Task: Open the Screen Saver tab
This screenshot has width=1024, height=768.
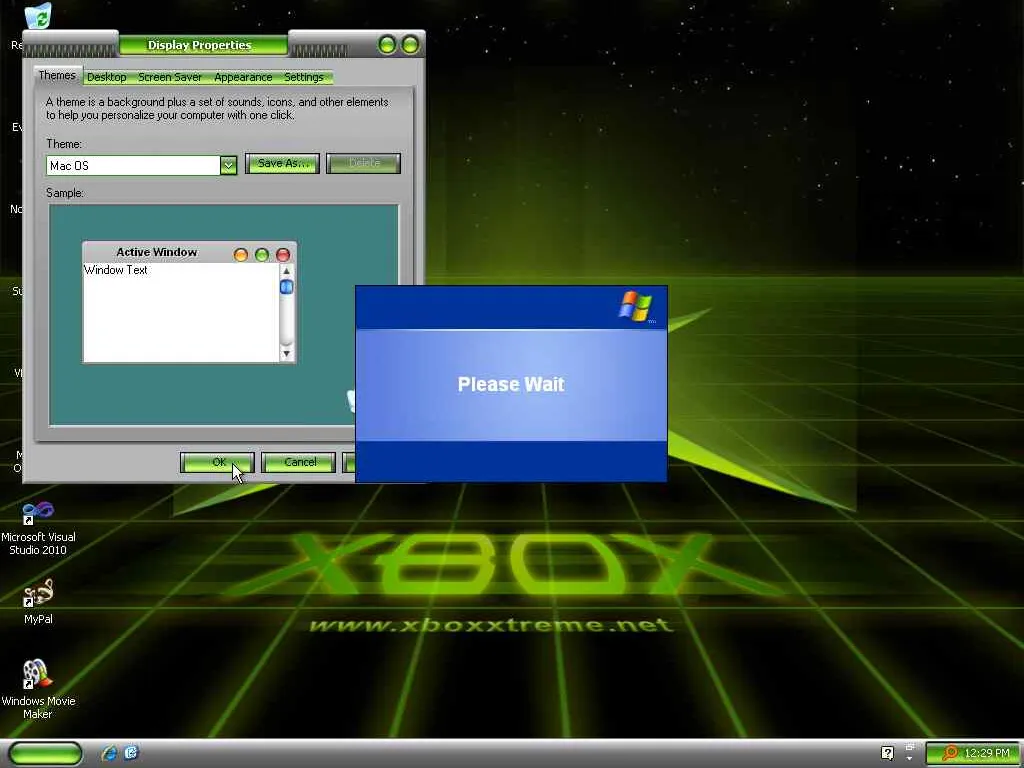Action: pos(170,77)
